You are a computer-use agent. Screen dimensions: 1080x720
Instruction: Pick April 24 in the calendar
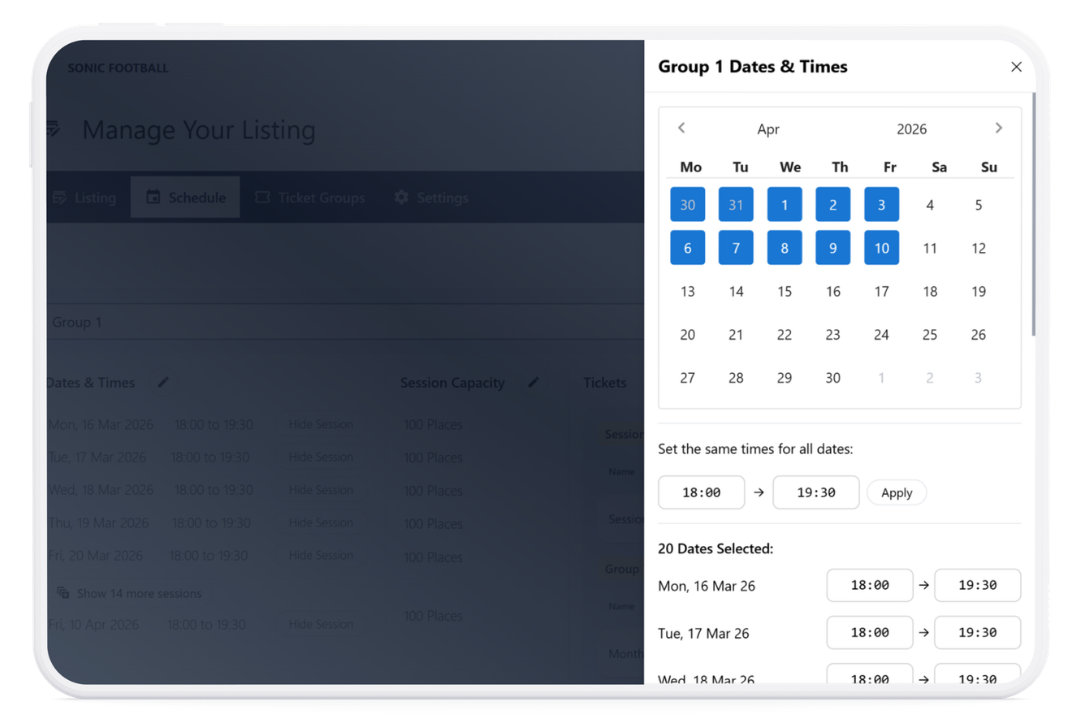pyautogui.click(x=882, y=335)
